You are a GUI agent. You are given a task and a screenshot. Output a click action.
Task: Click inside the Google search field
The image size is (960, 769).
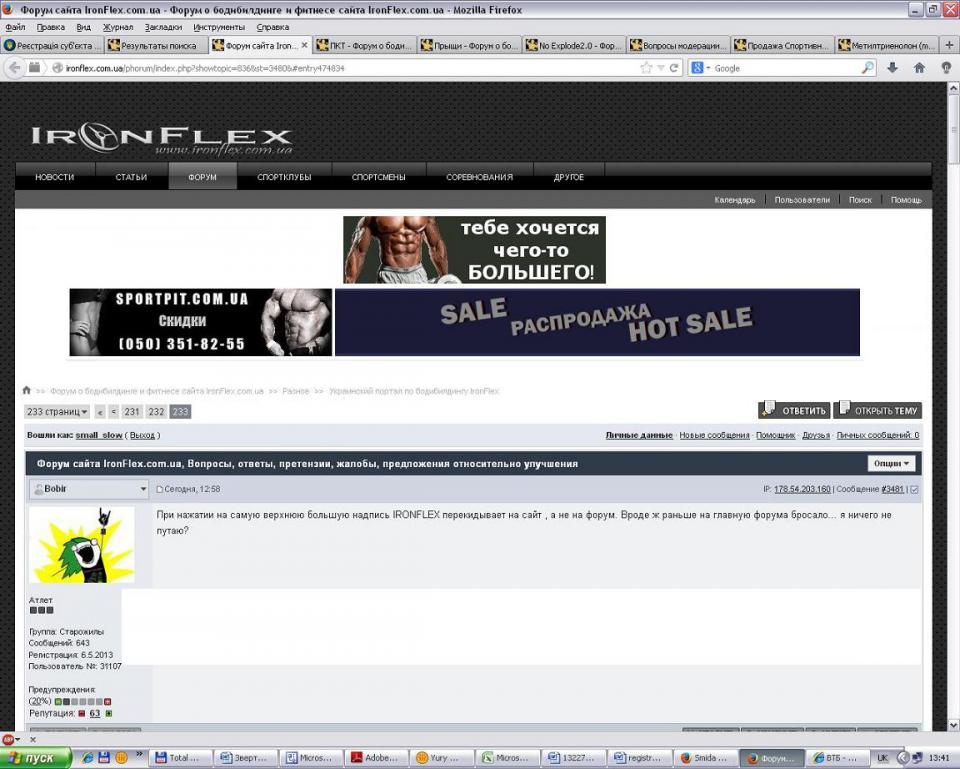point(780,68)
